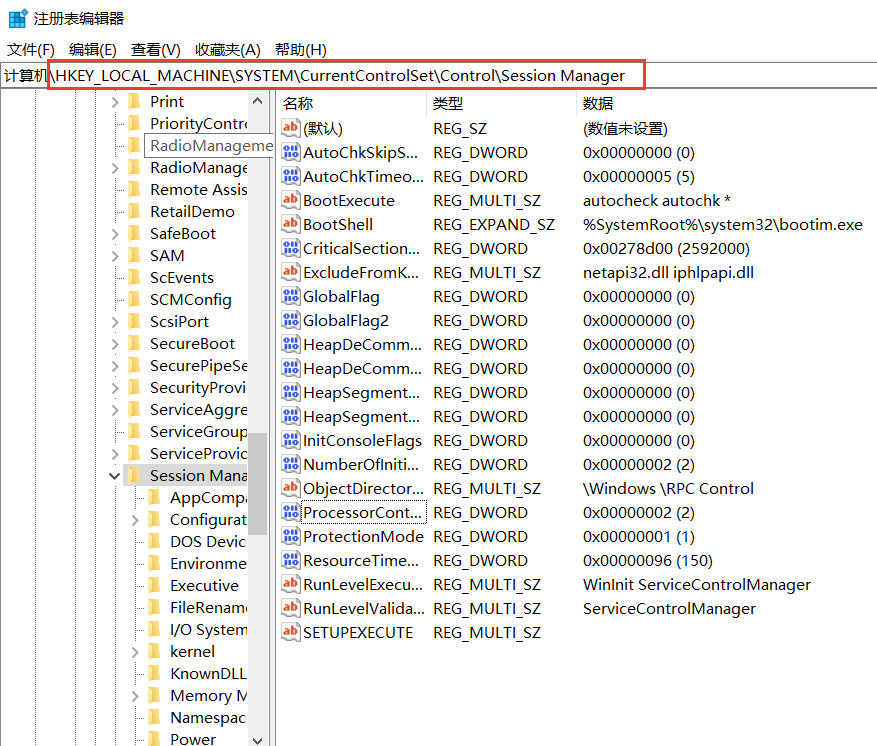The width and height of the screenshot is (877, 746).
Task: Click the data value 0x00278d00 (2592000)
Action: (x=666, y=248)
